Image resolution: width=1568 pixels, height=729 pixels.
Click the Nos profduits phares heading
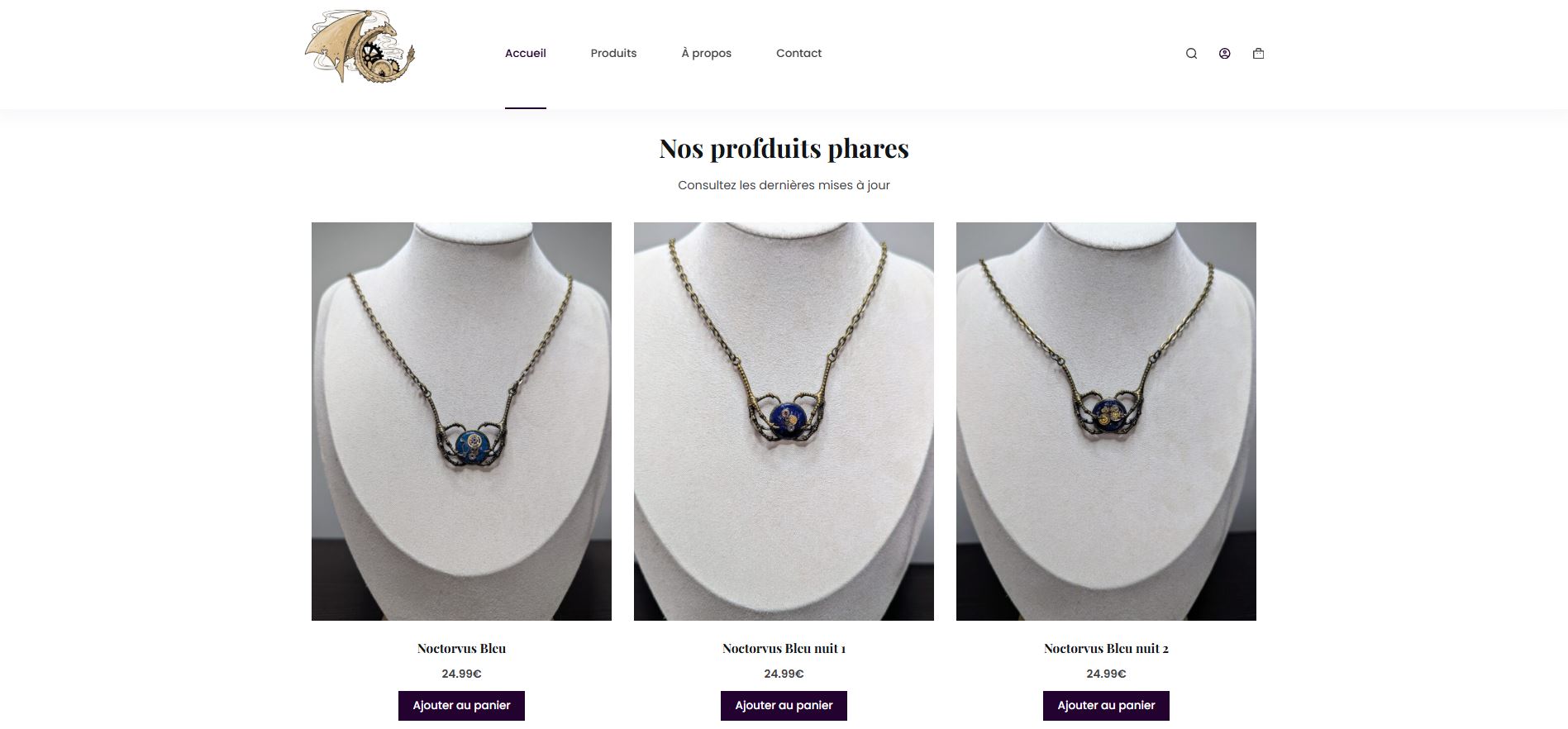(x=784, y=149)
